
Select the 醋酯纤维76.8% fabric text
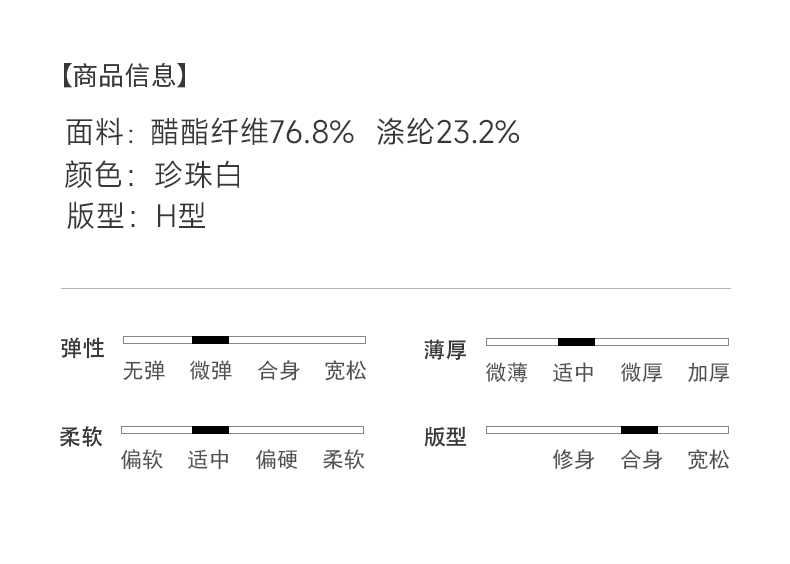252,132
